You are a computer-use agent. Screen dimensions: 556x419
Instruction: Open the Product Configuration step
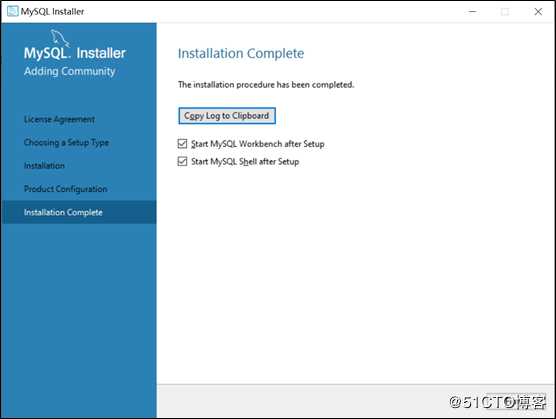[x=66, y=189]
